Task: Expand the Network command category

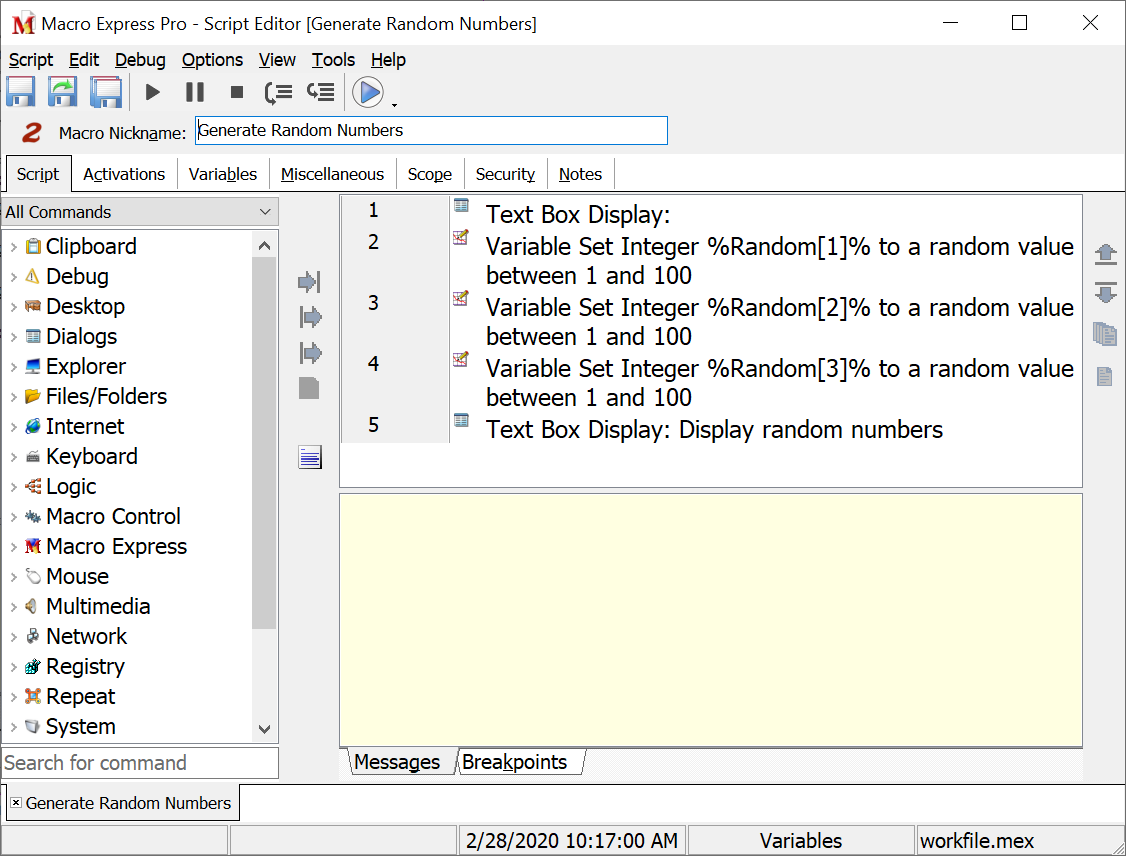Action: [x=14, y=637]
